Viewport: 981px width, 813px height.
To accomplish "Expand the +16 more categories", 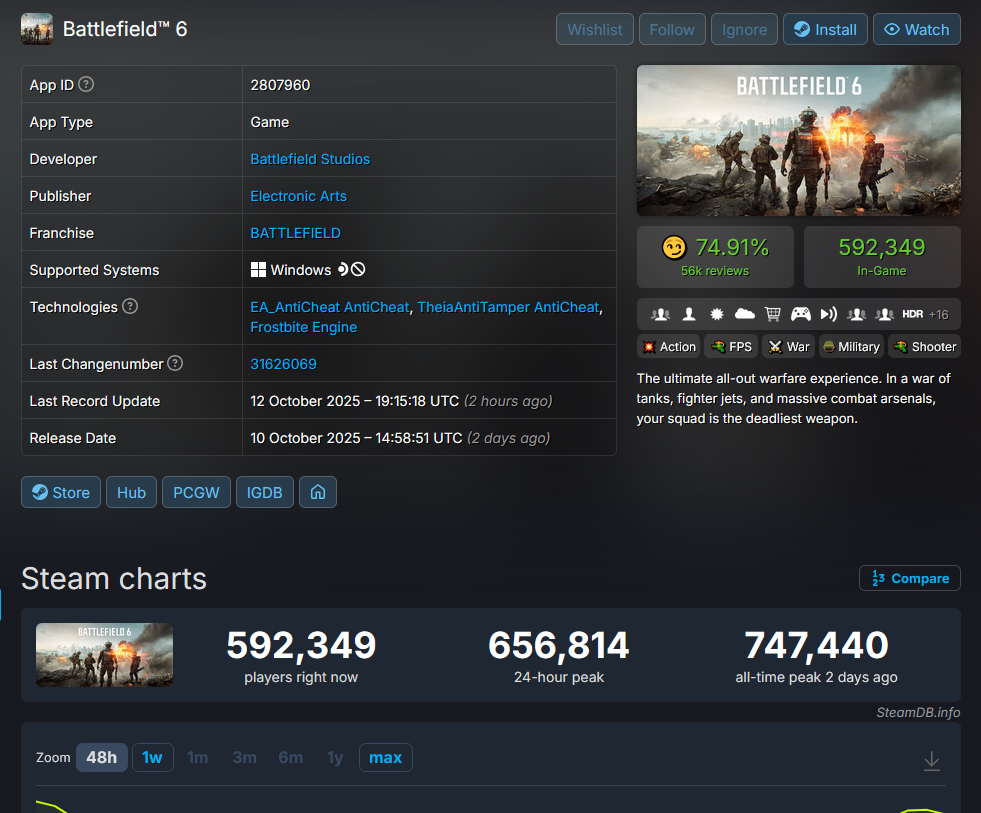I will tap(938, 314).
